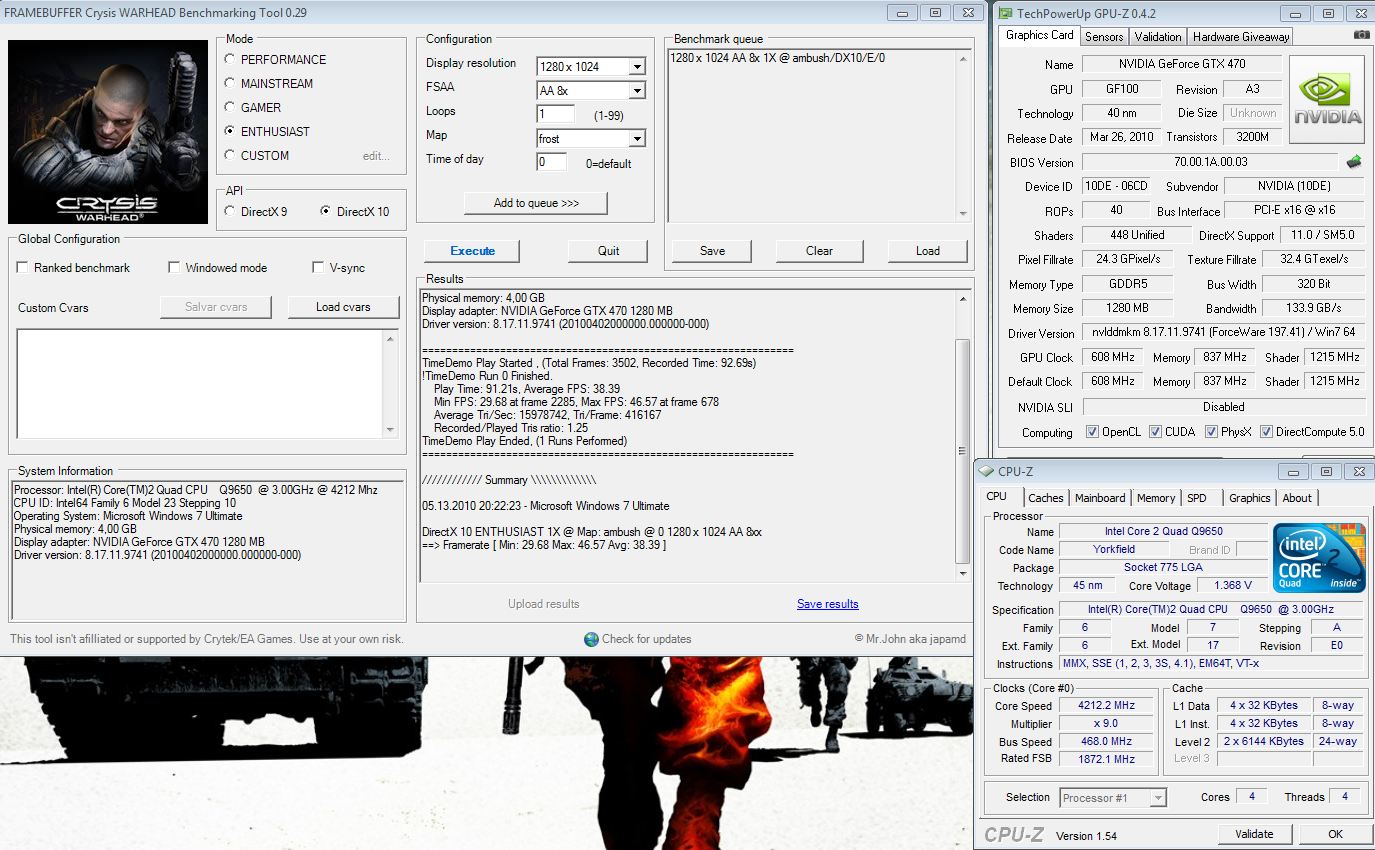
Task: Enable Windowed mode checkbox
Action: 174,268
